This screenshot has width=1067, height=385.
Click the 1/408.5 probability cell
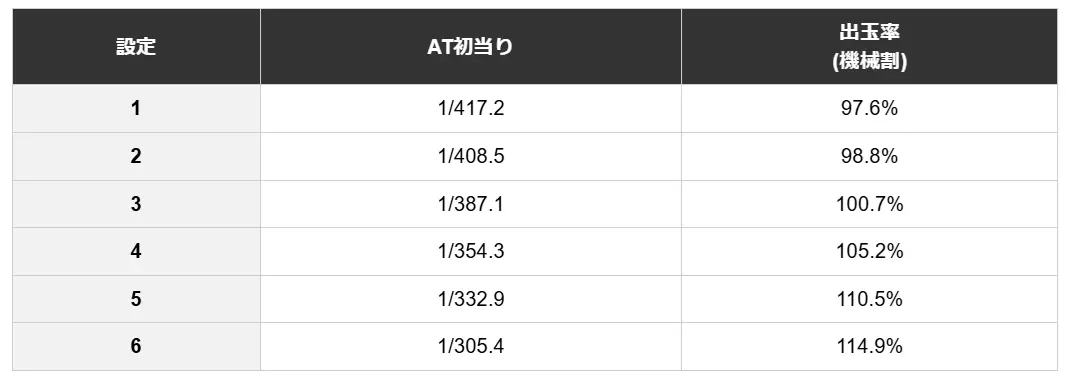pos(471,156)
